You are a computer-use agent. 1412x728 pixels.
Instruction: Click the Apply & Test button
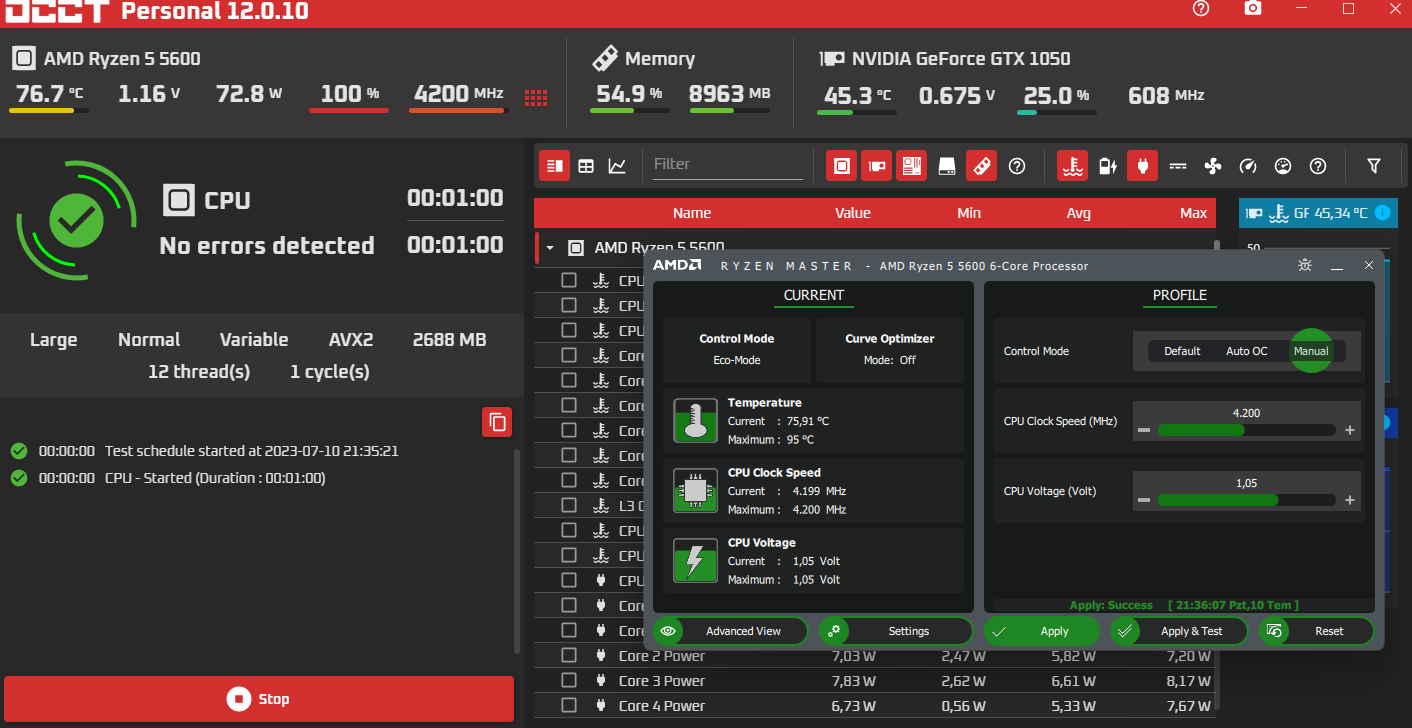pos(1180,631)
